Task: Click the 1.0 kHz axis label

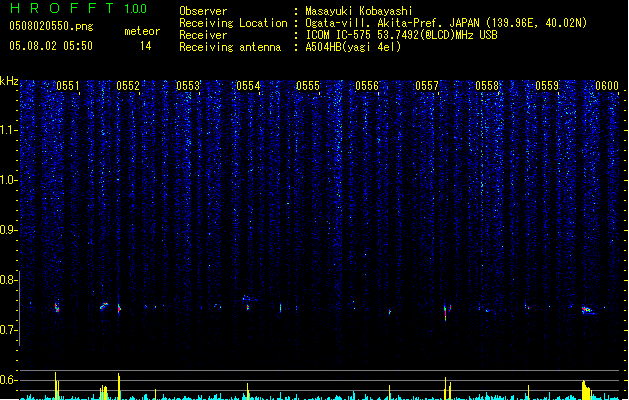Action: coord(8,180)
